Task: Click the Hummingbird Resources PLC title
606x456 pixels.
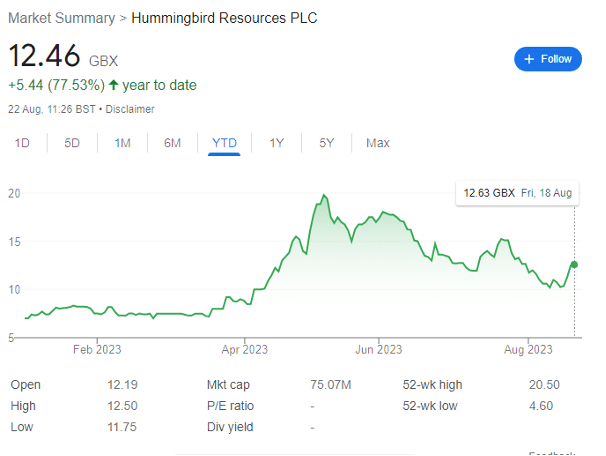Action: tap(224, 18)
